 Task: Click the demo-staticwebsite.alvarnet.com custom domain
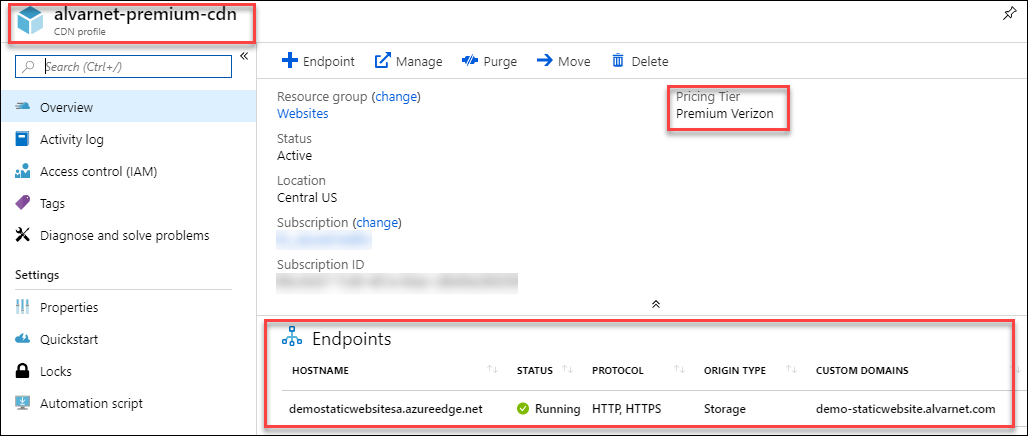(x=905, y=408)
